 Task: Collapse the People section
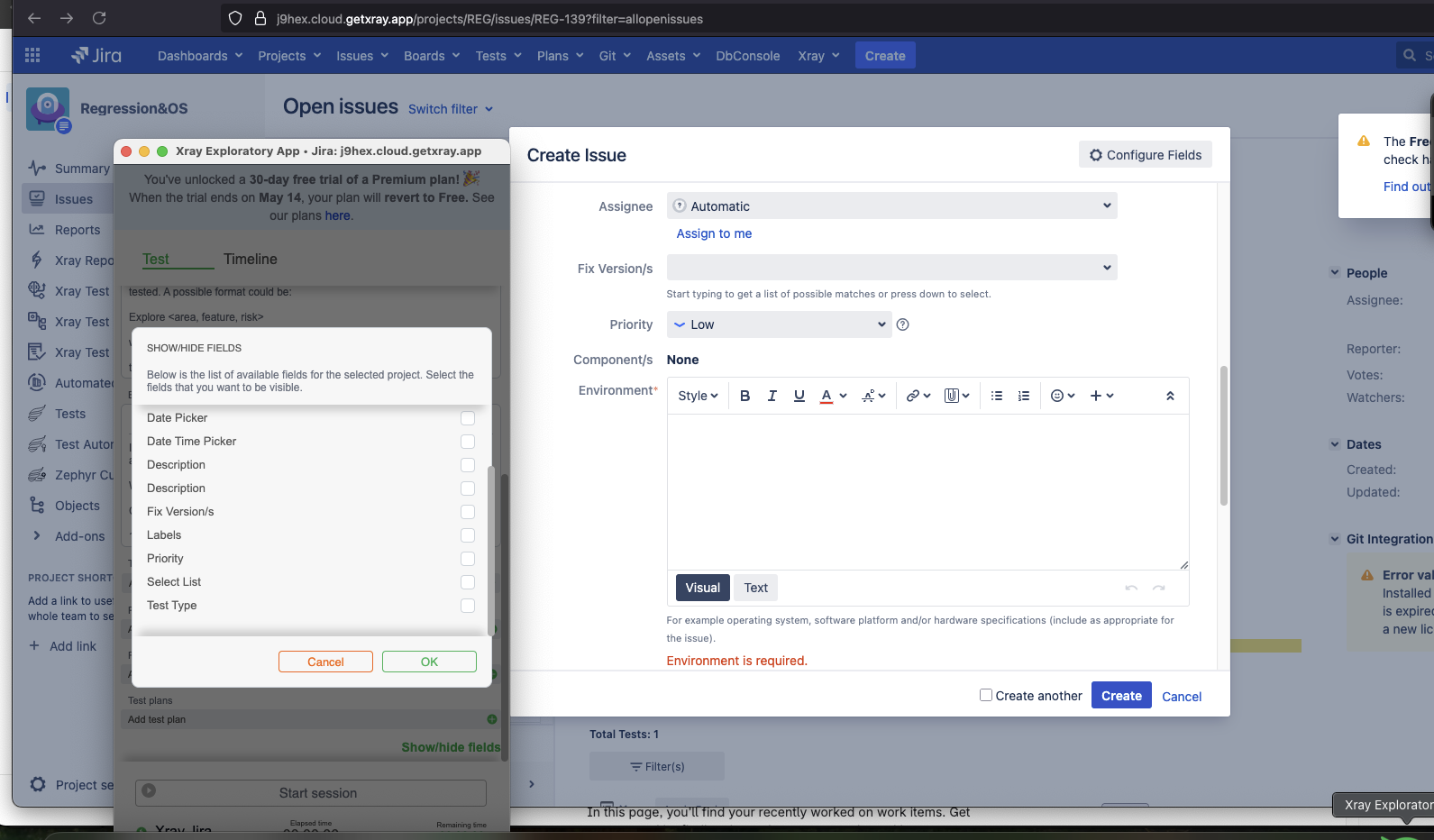[x=1335, y=272]
